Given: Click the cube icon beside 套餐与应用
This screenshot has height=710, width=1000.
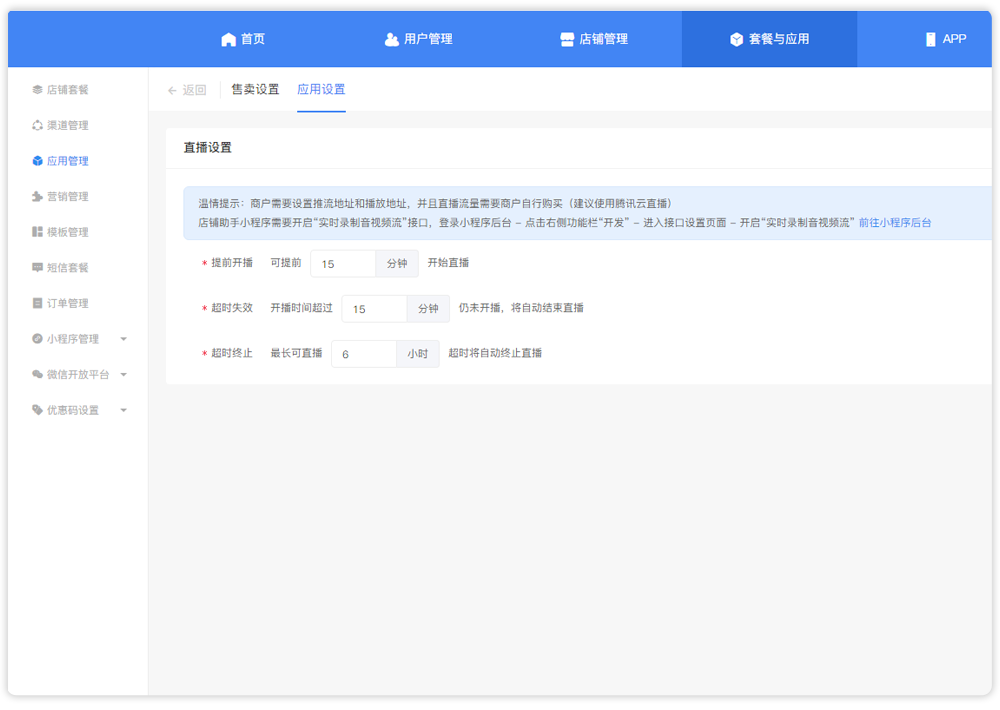Looking at the screenshot, I should pyautogui.click(x=737, y=39).
